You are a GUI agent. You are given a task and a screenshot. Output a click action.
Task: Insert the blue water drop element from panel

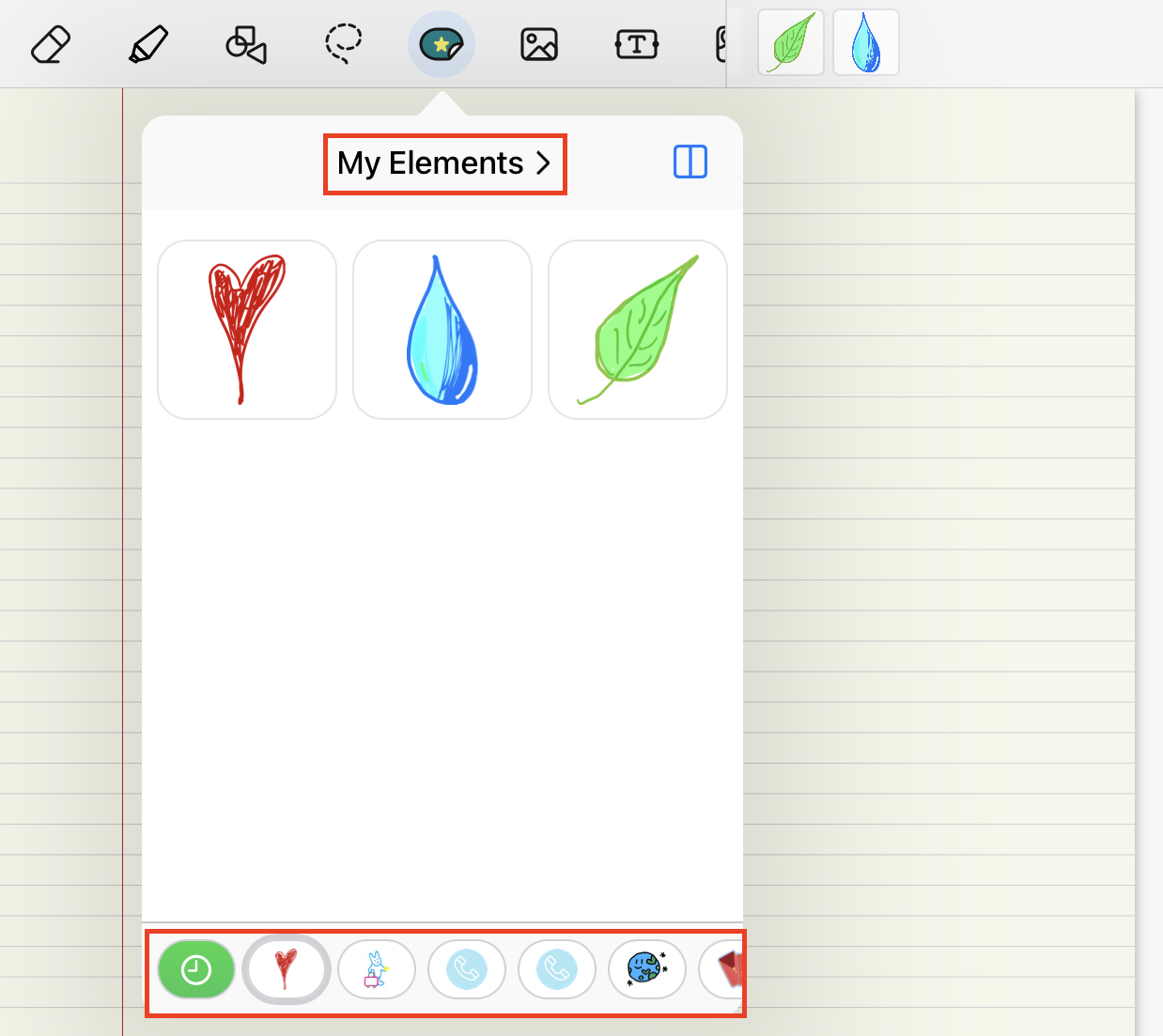442,330
